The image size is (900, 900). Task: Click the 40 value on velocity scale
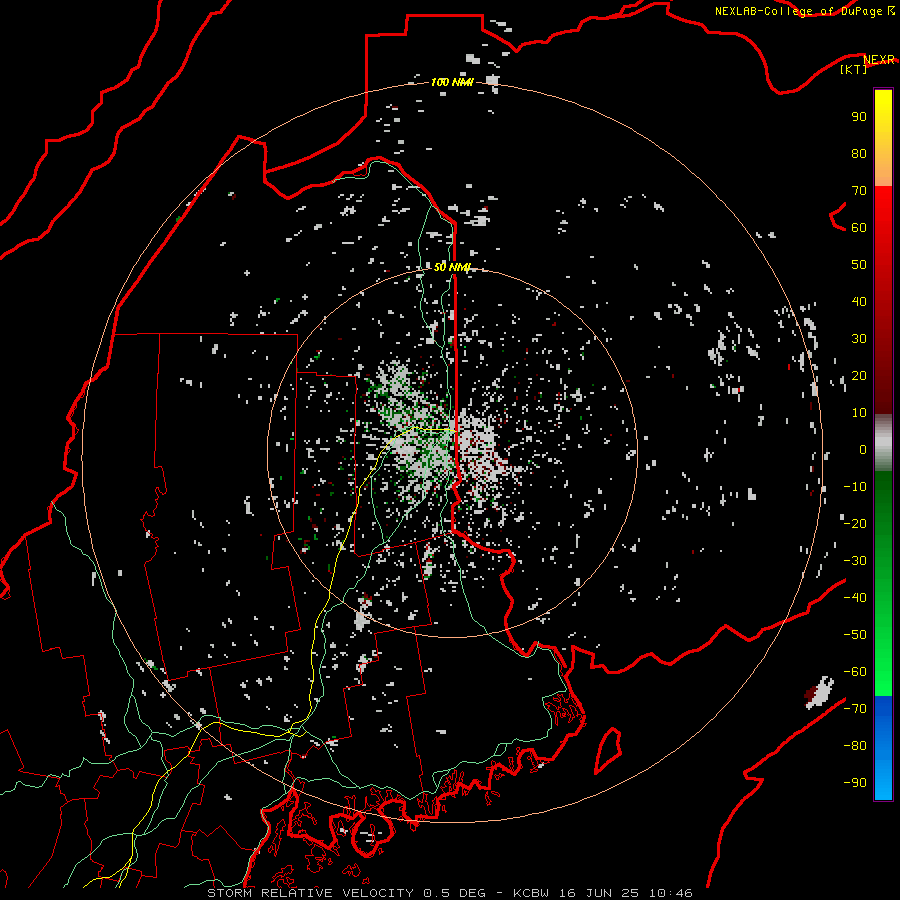tap(859, 302)
